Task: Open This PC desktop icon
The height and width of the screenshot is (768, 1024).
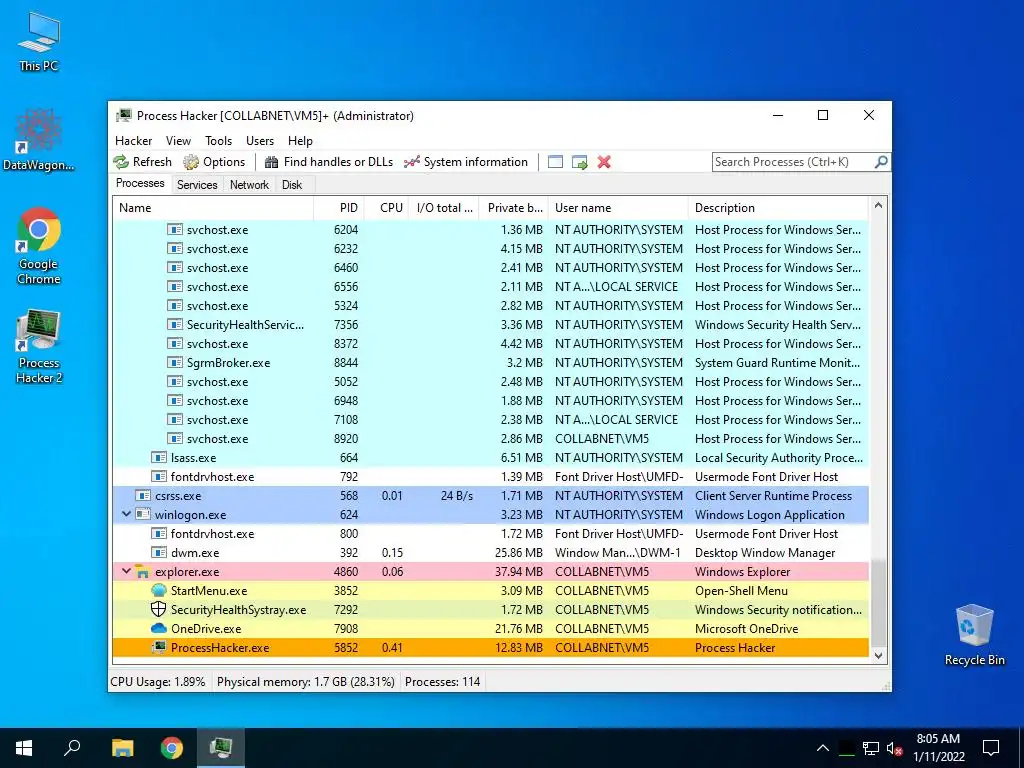Action: (x=39, y=40)
